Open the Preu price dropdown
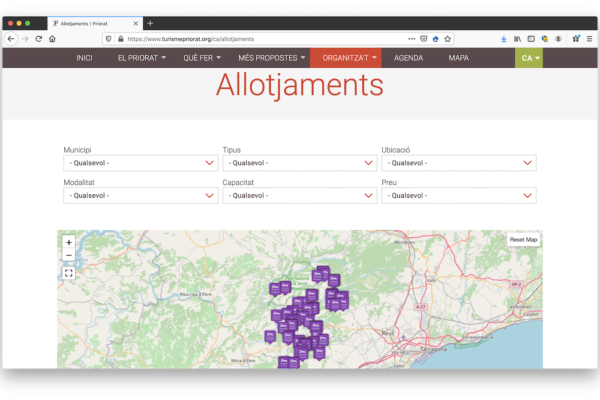Viewport: 600px width, 400px height. click(x=458, y=196)
